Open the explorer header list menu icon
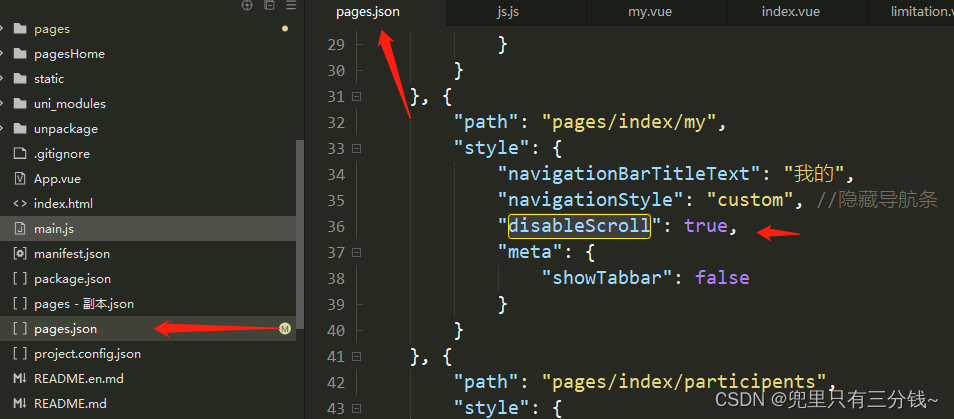The height and width of the screenshot is (419, 954). coord(291,5)
